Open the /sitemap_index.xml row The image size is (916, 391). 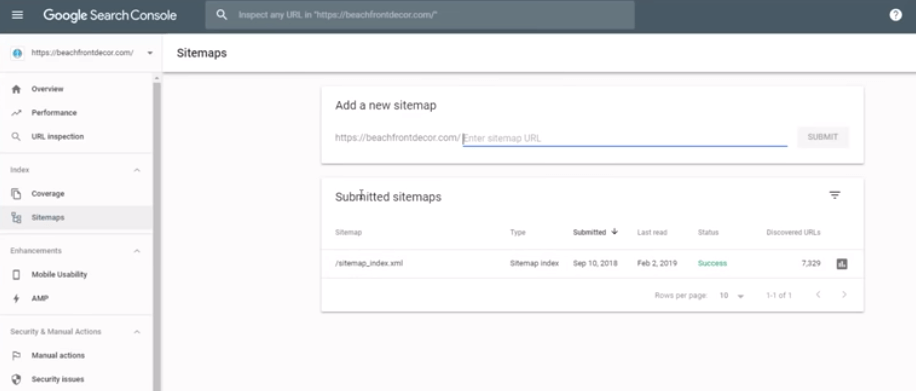[x=592, y=264]
